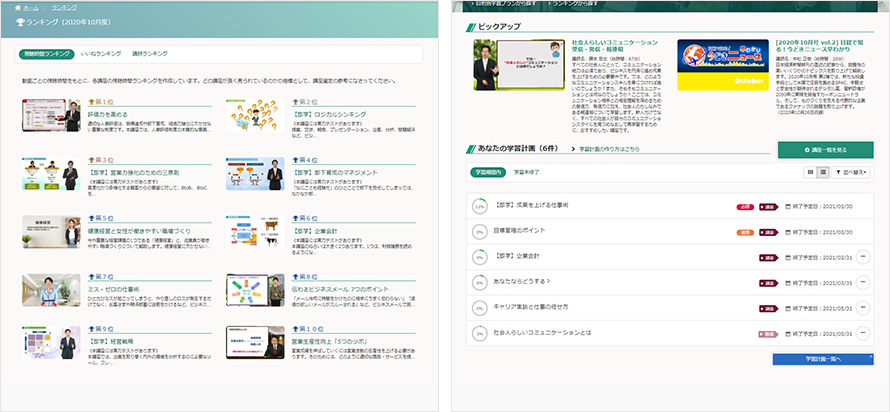Select the 講師ランキング tab
Viewport: 890px width, 412px height.
[150, 54]
